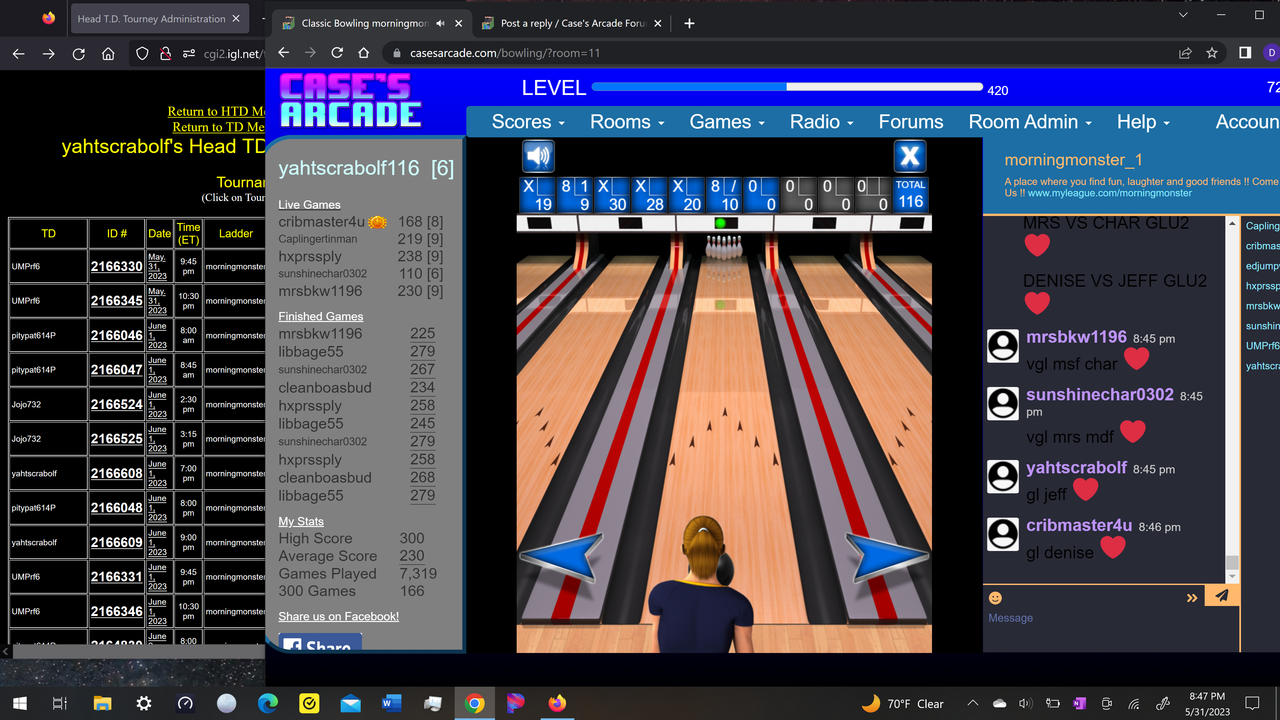Send the chat message with the paper plane

pos(1221,596)
